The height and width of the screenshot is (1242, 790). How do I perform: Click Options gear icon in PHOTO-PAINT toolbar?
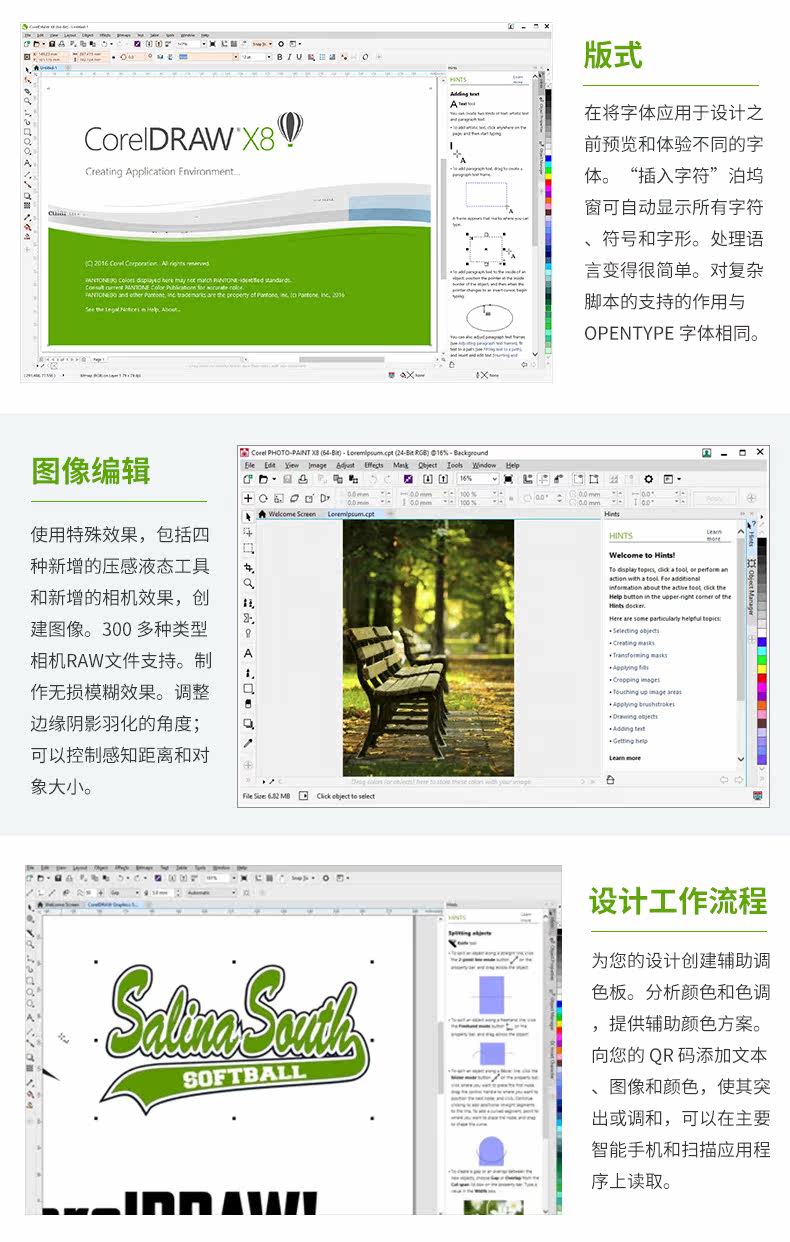tap(648, 479)
